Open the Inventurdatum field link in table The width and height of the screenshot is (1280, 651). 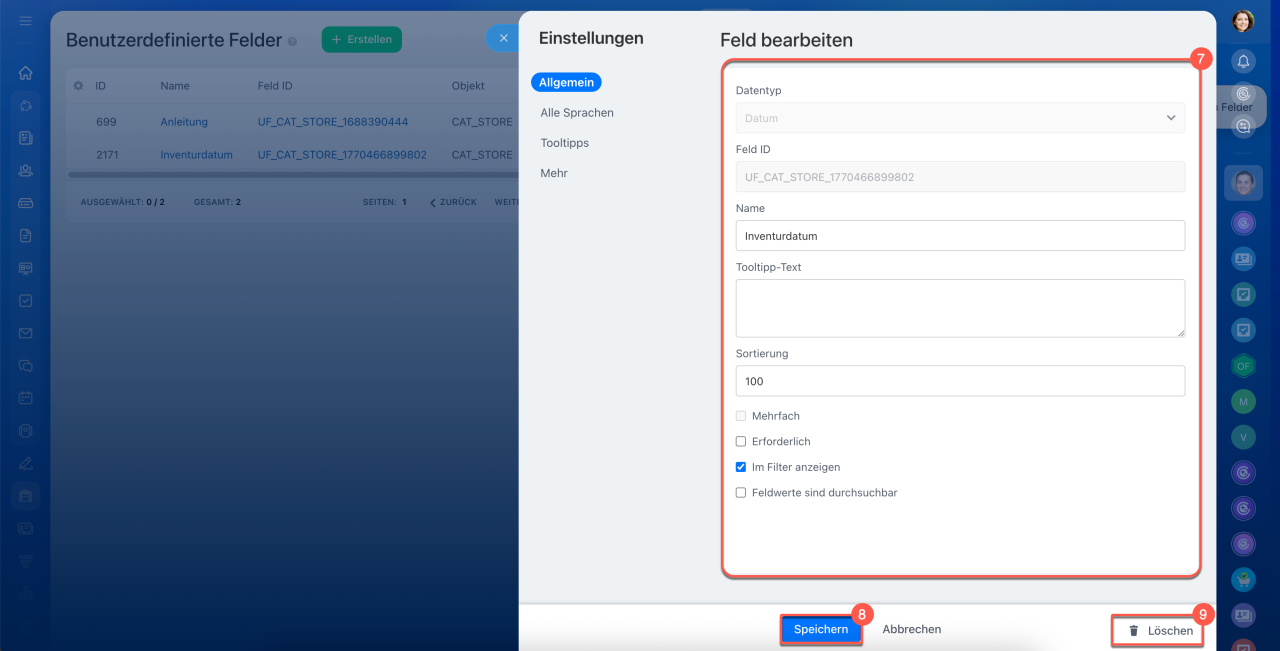[196, 155]
